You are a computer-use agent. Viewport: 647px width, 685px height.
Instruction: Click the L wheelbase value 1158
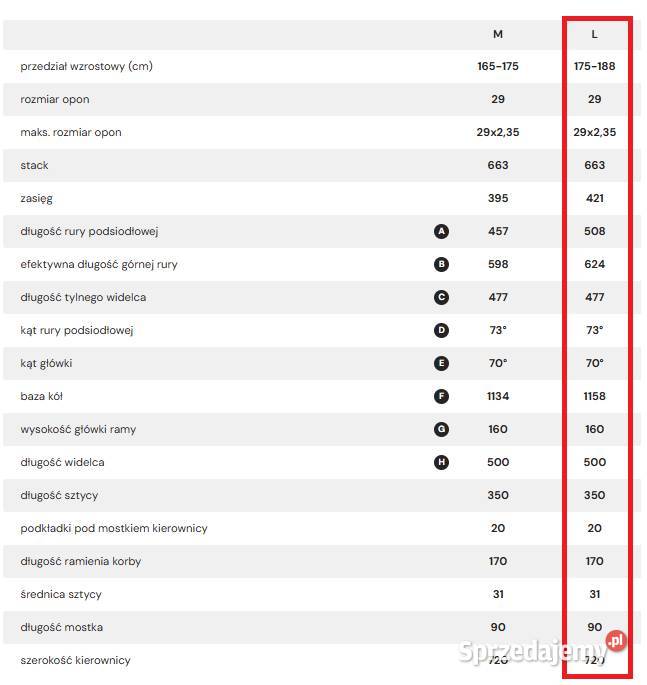click(x=595, y=396)
